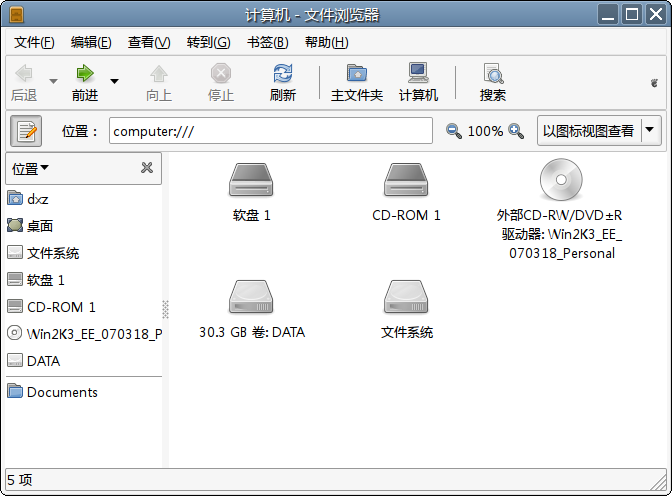Zoom in with the plus magnifier
This screenshot has width=672, height=496.
[x=516, y=131]
